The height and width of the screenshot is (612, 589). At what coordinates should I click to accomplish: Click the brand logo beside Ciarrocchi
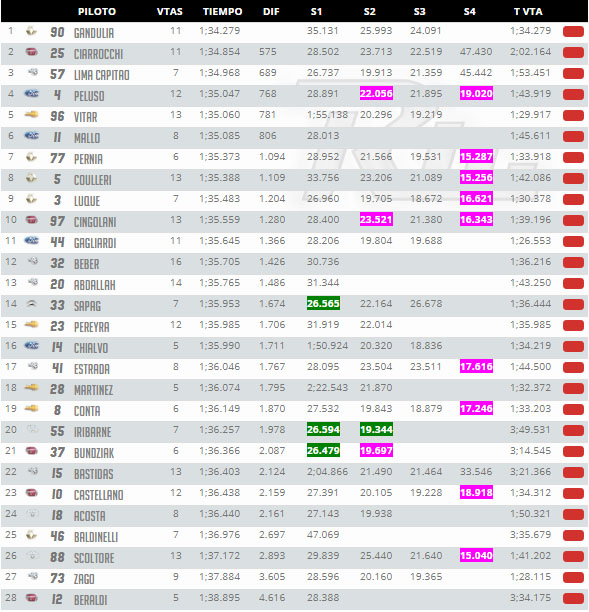point(31,52)
